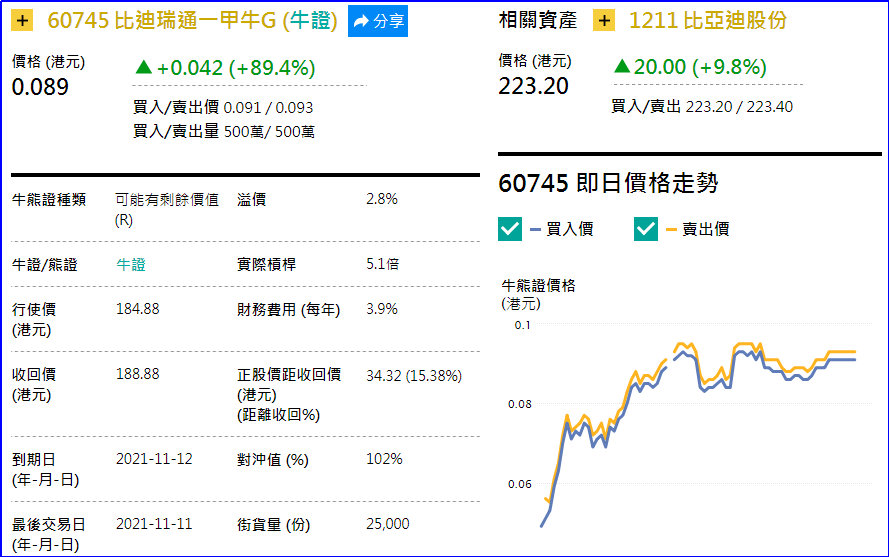The width and height of the screenshot is (889, 557).
Task: Select the 行使價 value 184.88
Action: click(138, 309)
